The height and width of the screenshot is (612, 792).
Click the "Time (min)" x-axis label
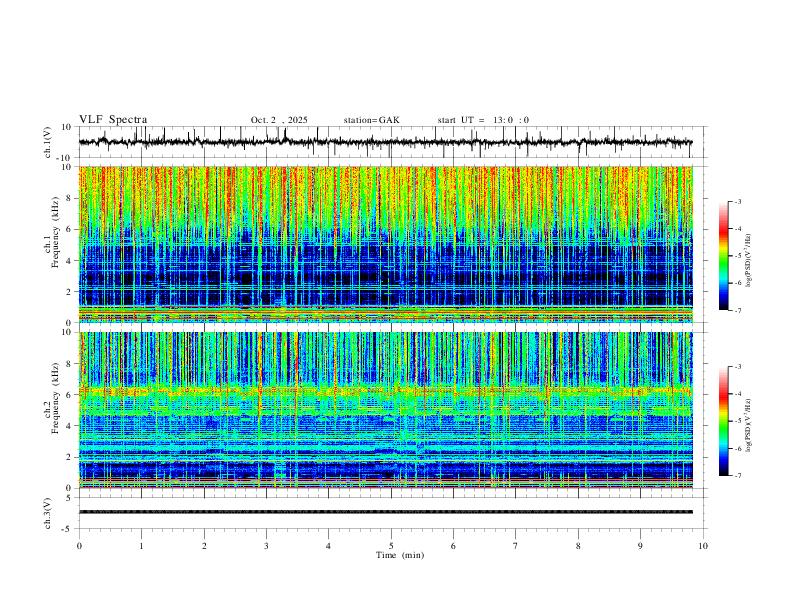(400, 555)
